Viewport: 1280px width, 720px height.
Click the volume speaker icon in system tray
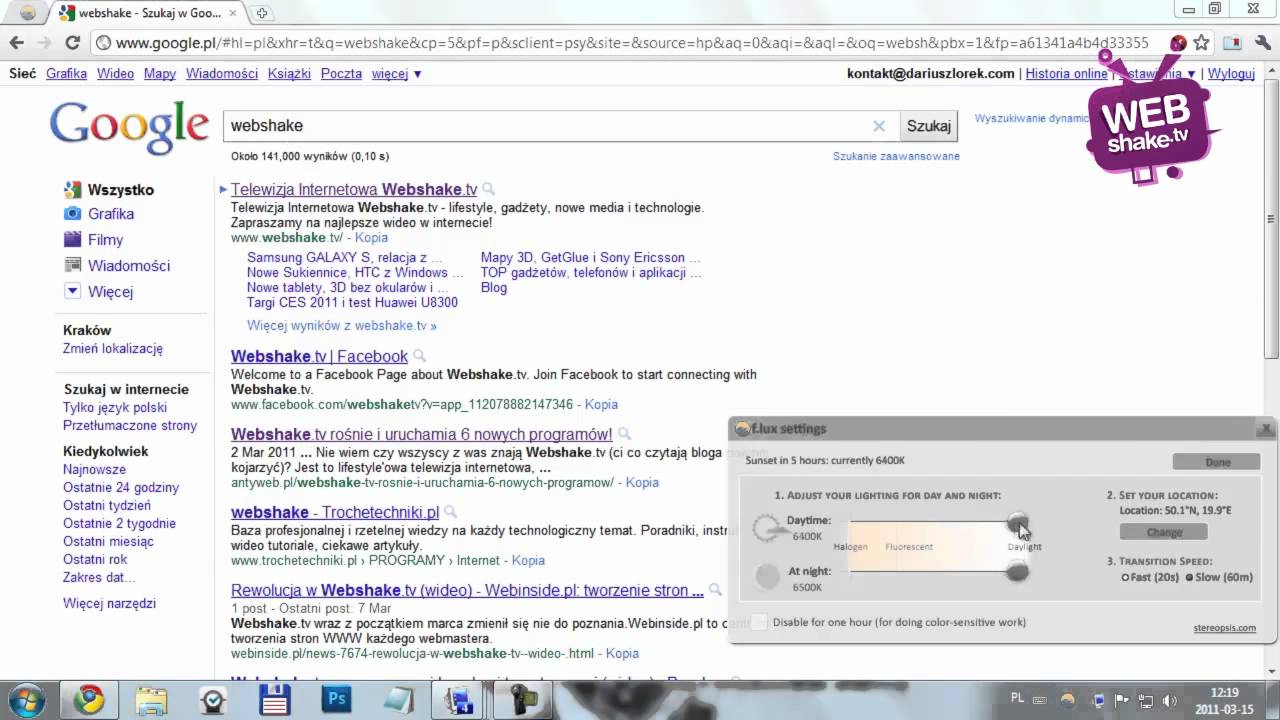click(1168, 700)
